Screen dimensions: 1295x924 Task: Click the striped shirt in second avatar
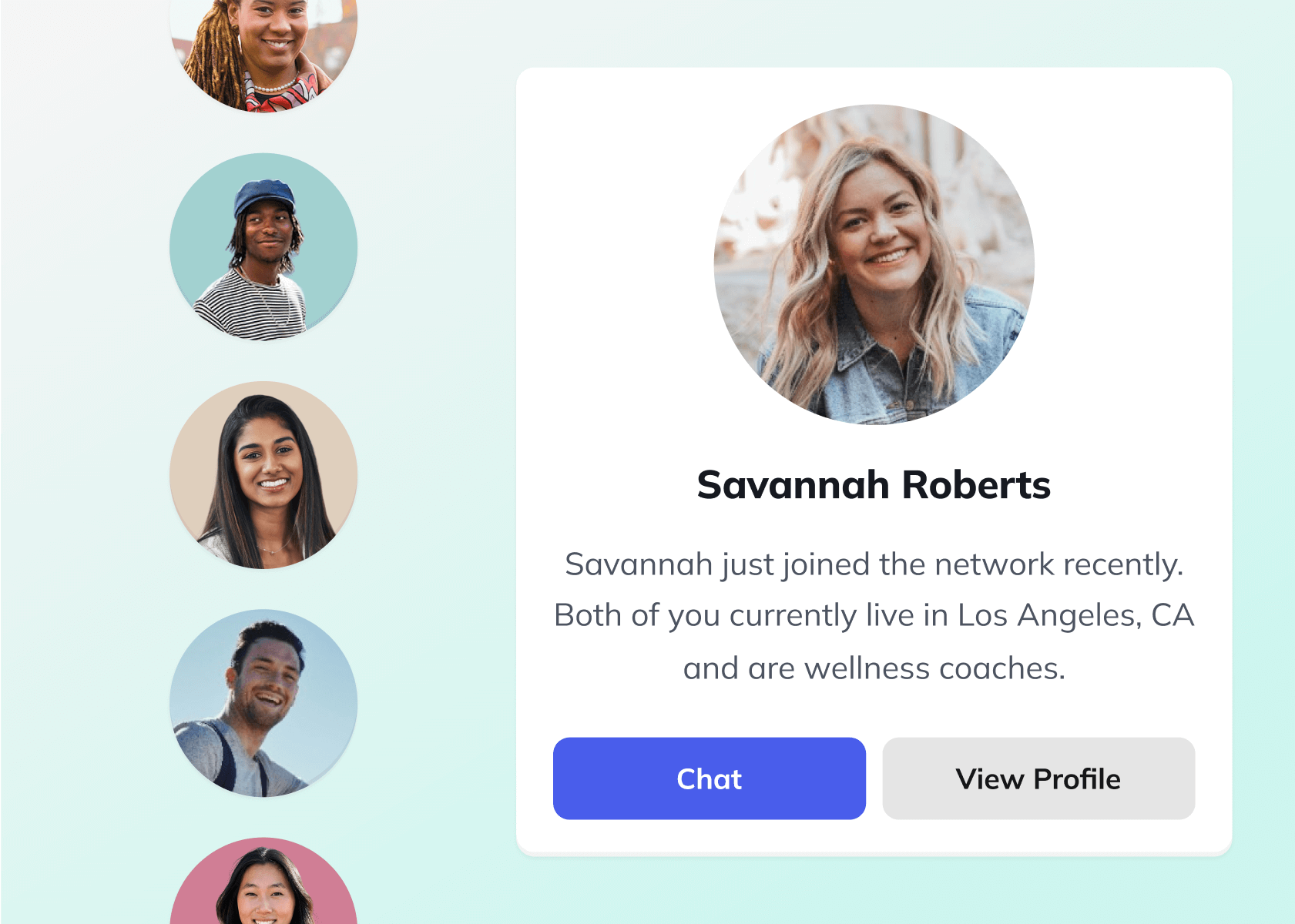click(x=250, y=308)
